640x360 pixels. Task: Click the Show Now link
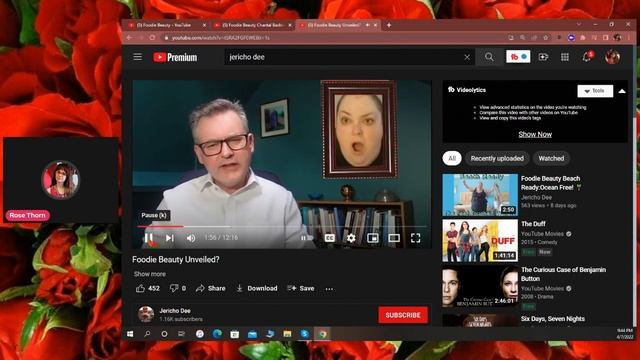point(535,134)
